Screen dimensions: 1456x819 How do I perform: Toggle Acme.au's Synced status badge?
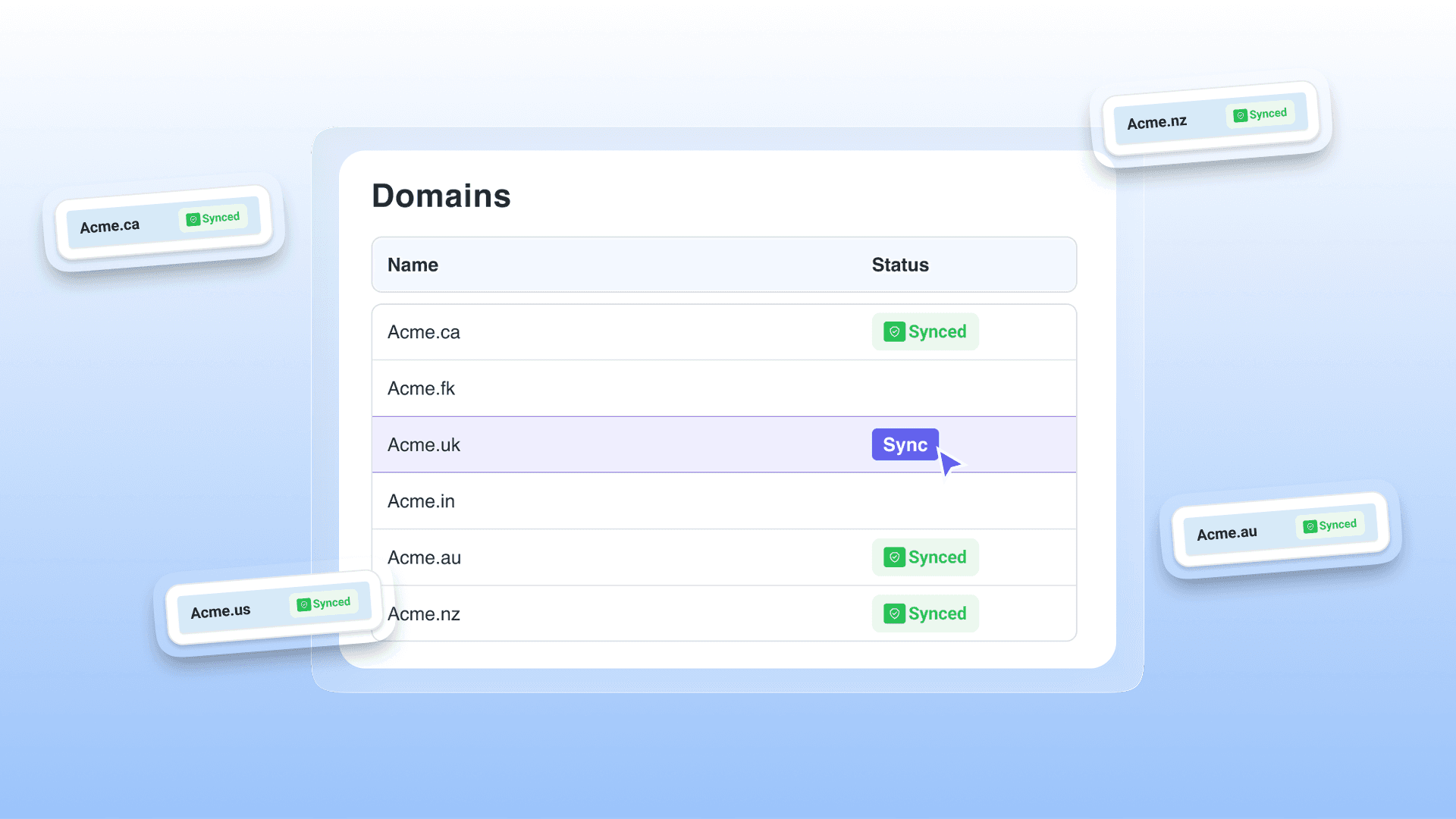click(x=925, y=557)
